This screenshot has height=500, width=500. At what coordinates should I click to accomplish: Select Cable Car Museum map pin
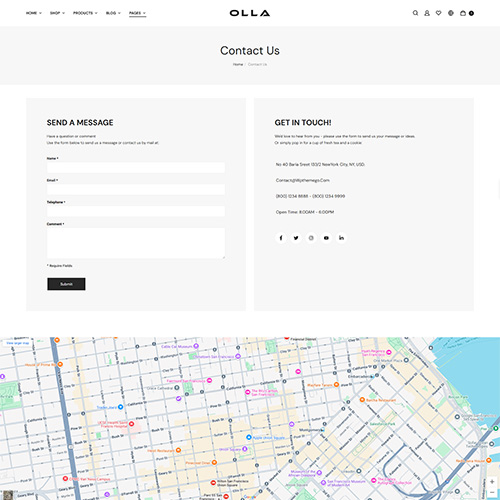196,346
